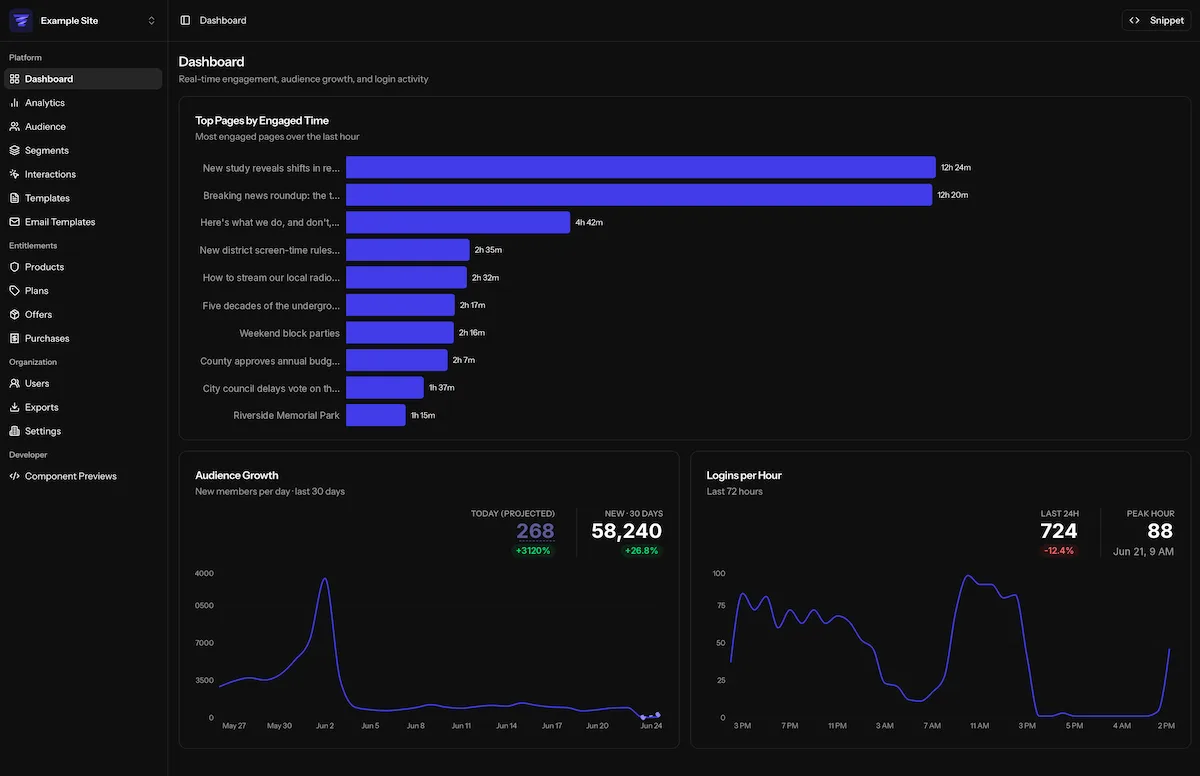Click the 12h 24m bar for New study

641,168
